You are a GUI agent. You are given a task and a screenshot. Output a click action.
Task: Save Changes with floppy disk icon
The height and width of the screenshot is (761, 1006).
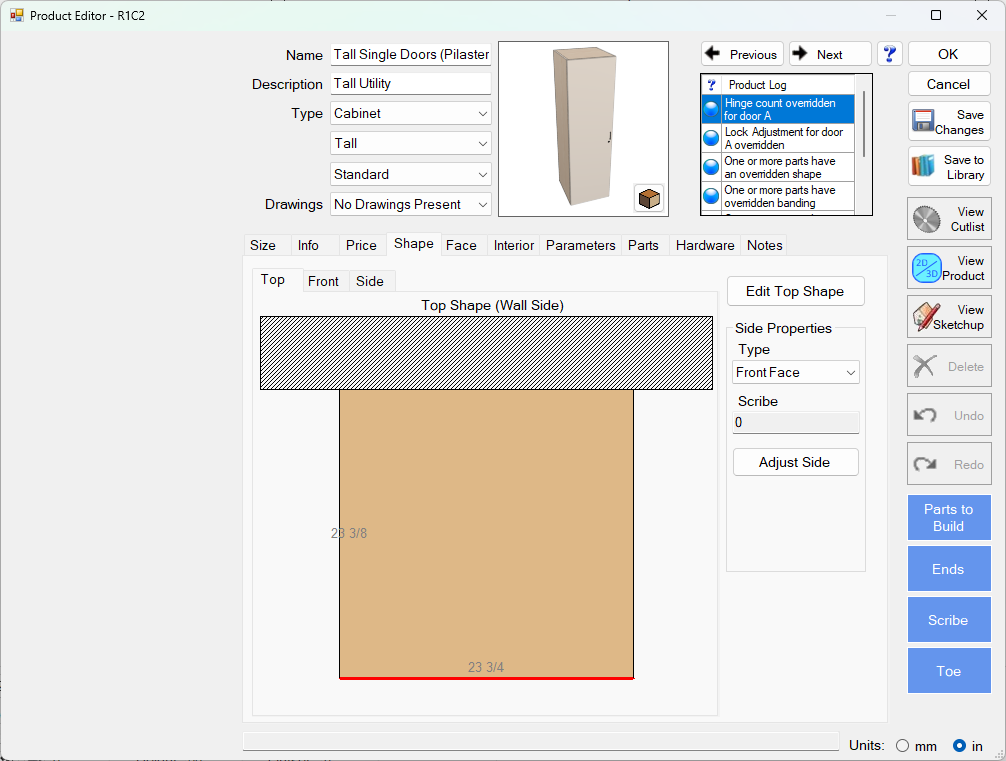(949, 122)
